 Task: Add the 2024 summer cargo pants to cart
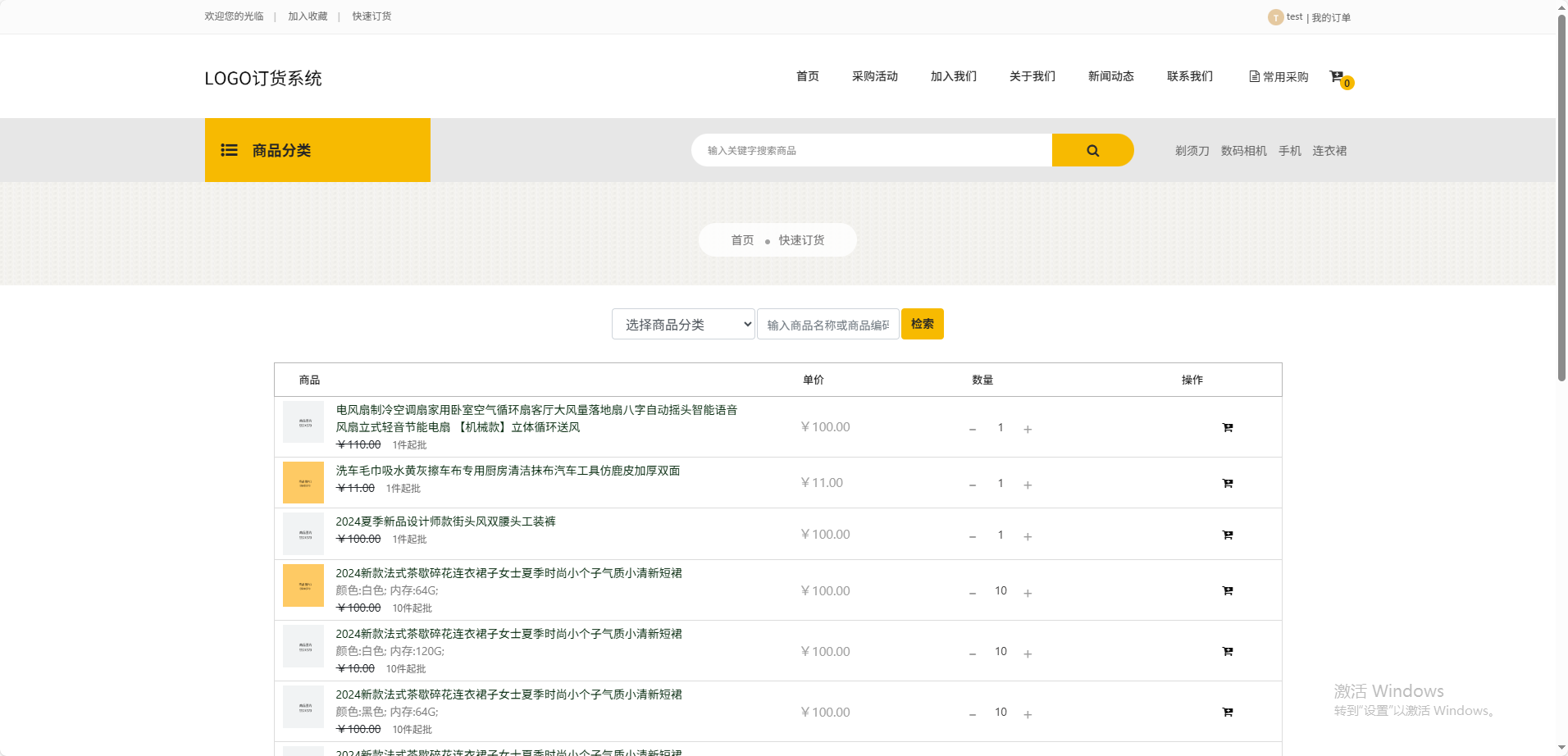tap(1227, 535)
